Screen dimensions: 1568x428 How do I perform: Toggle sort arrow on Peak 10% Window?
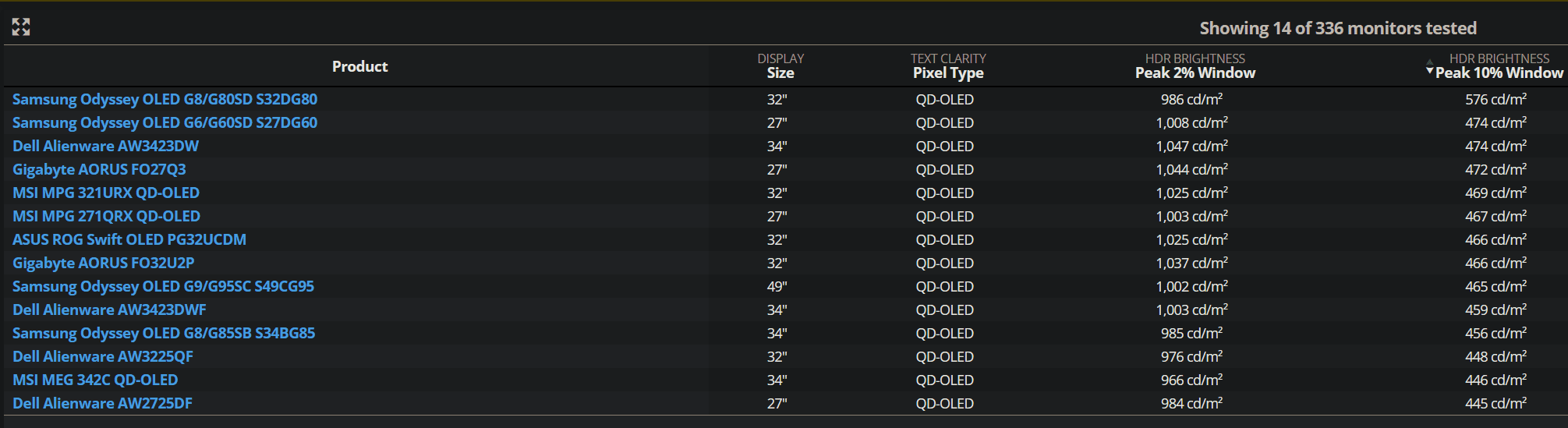[x=1429, y=67]
